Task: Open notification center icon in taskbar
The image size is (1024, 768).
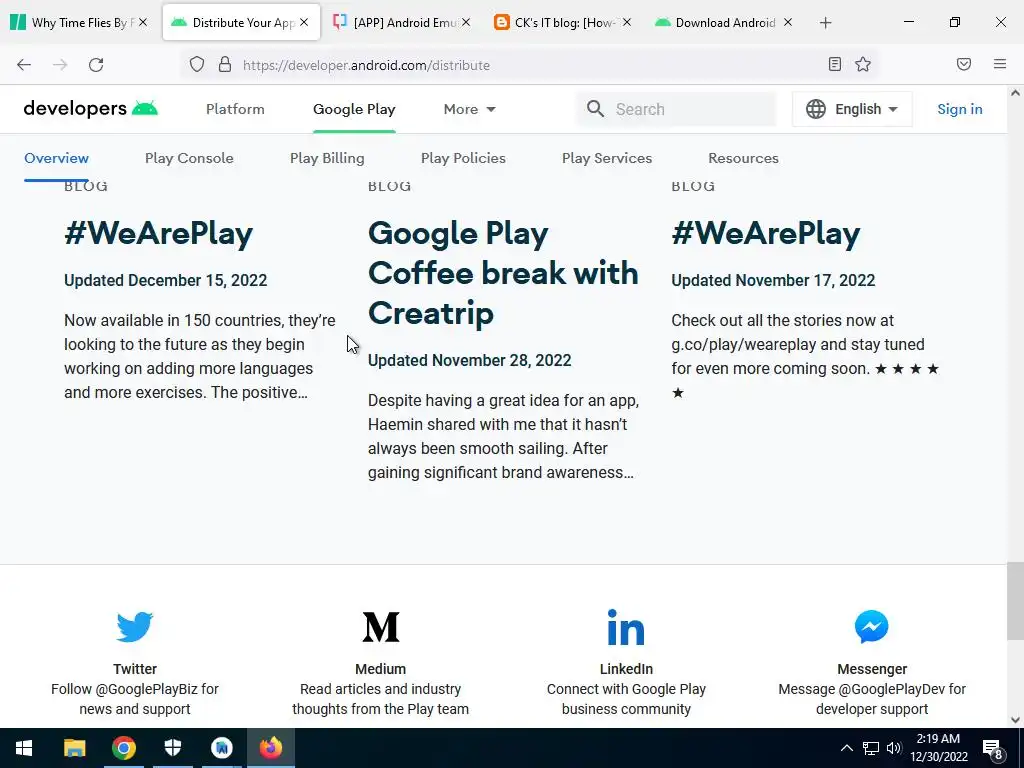Action: [993, 748]
